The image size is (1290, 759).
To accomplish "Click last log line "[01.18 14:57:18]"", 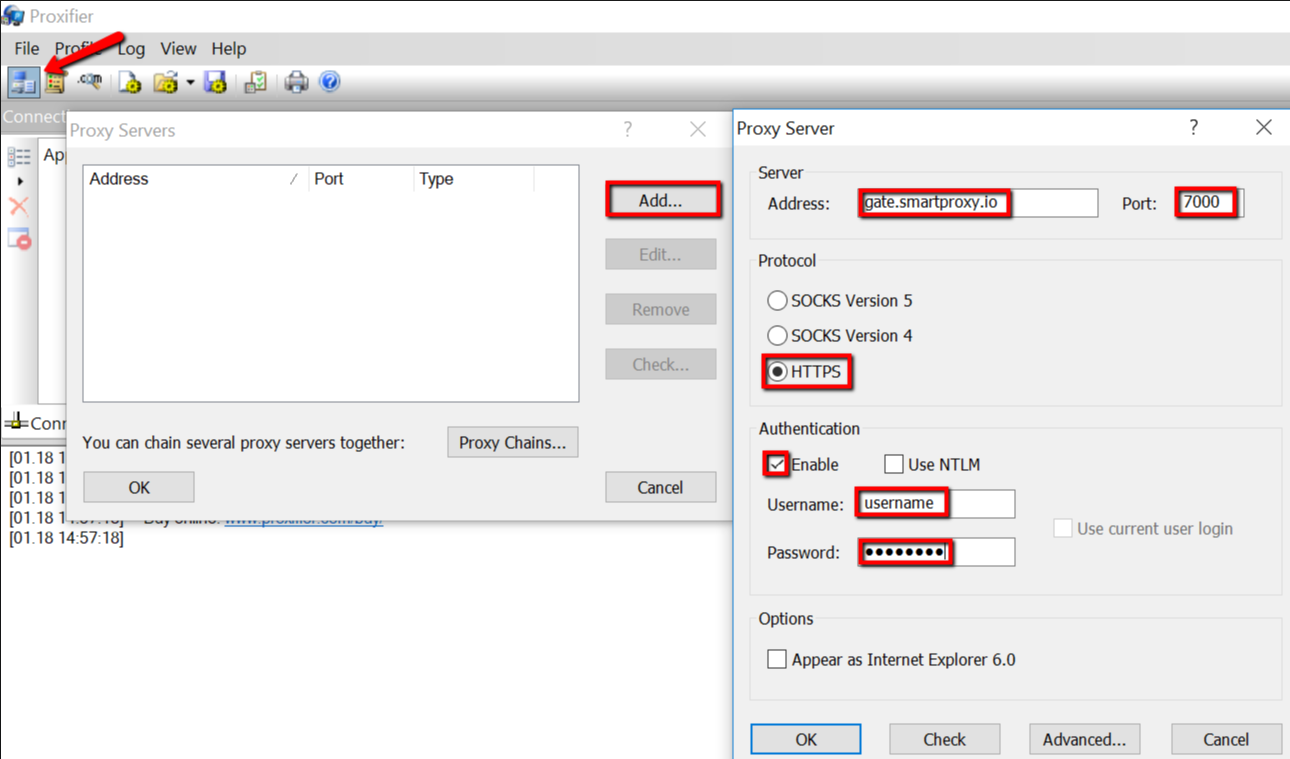I will [x=66, y=538].
